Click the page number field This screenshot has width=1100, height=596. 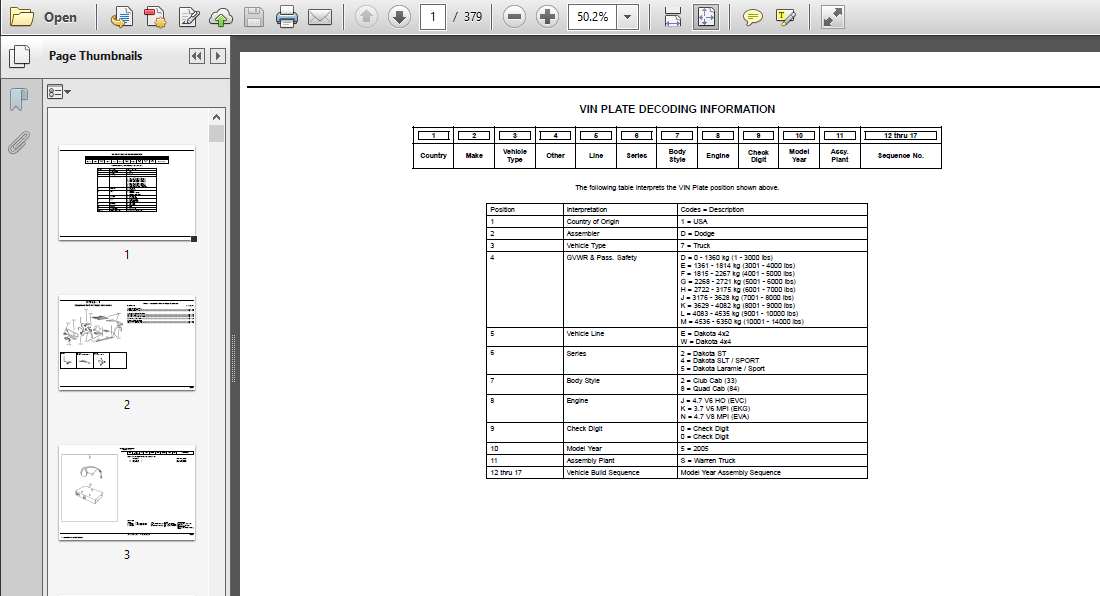coord(433,17)
